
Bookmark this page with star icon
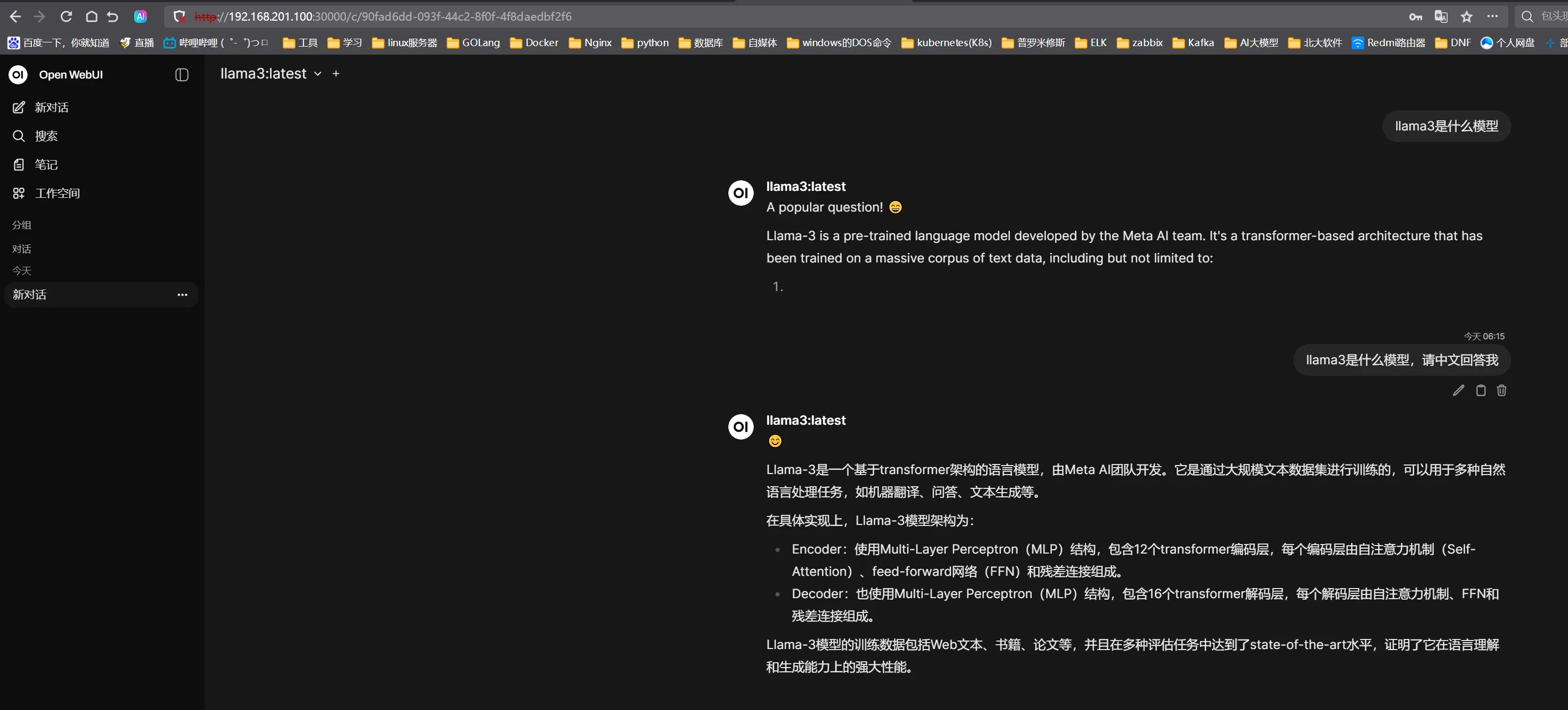pyautogui.click(x=1466, y=16)
